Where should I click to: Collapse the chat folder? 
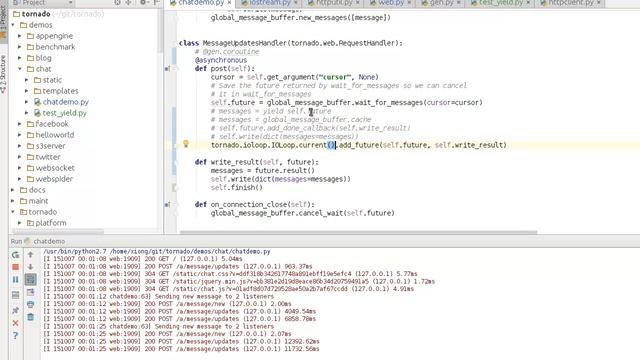[20, 69]
